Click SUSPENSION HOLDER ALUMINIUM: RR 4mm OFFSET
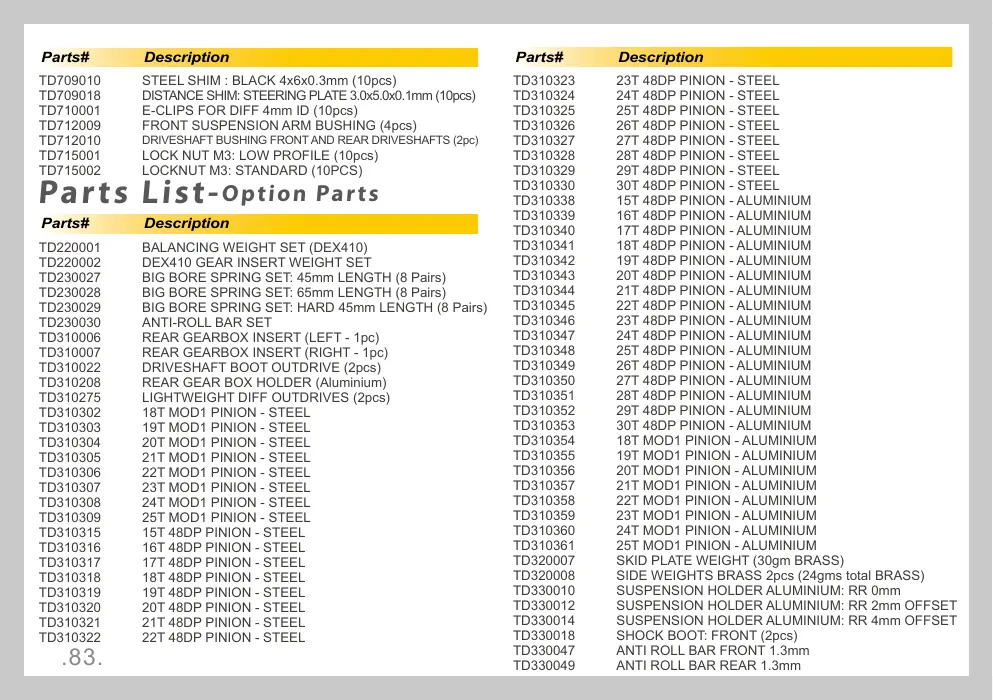The width and height of the screenshot is (993, 700). (x=787, y=621)
